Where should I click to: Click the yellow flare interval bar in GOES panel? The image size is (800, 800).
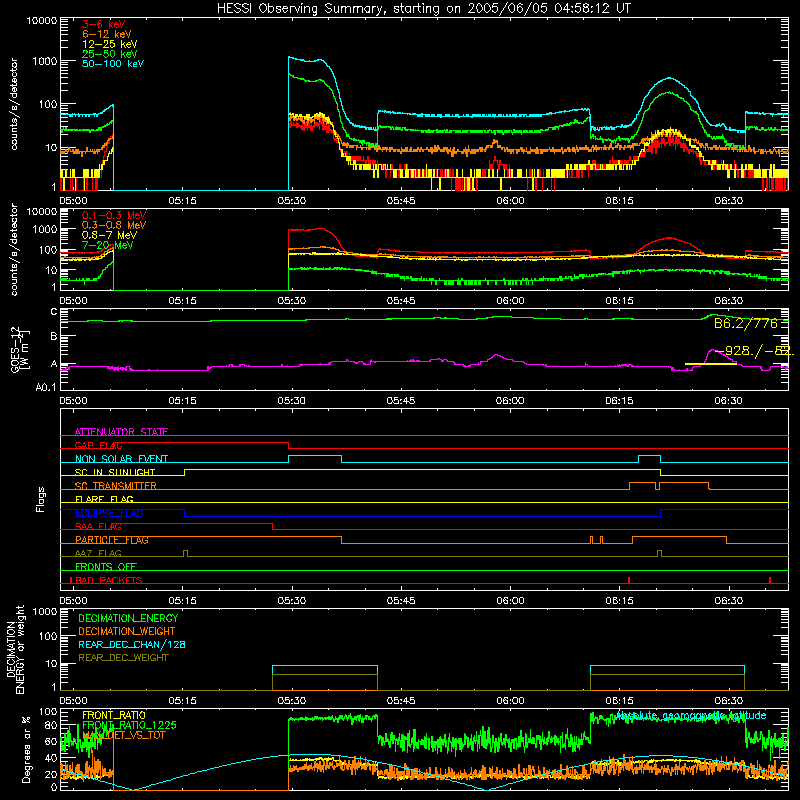tap(711, 364)
